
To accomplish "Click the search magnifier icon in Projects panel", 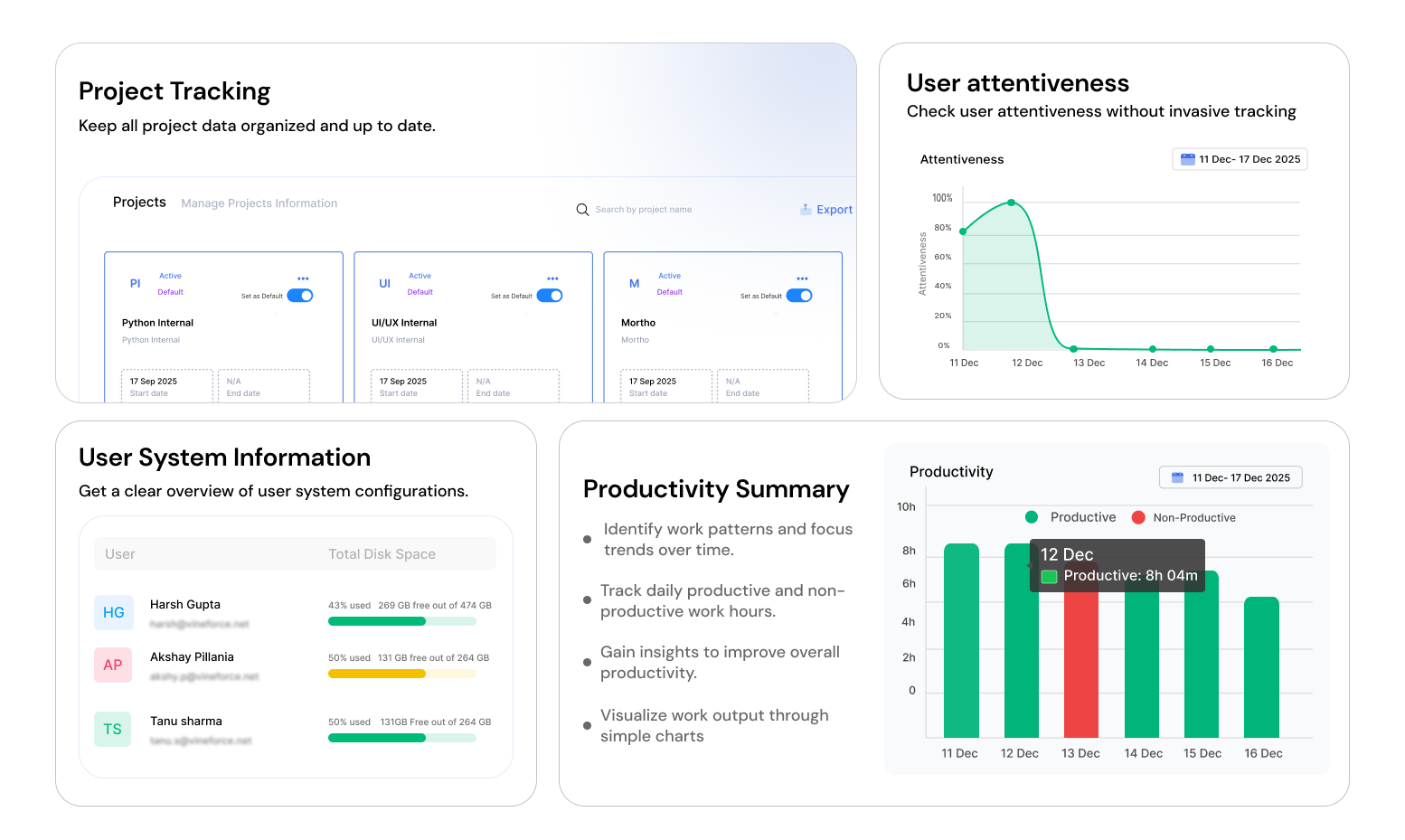I will [582, 209].
